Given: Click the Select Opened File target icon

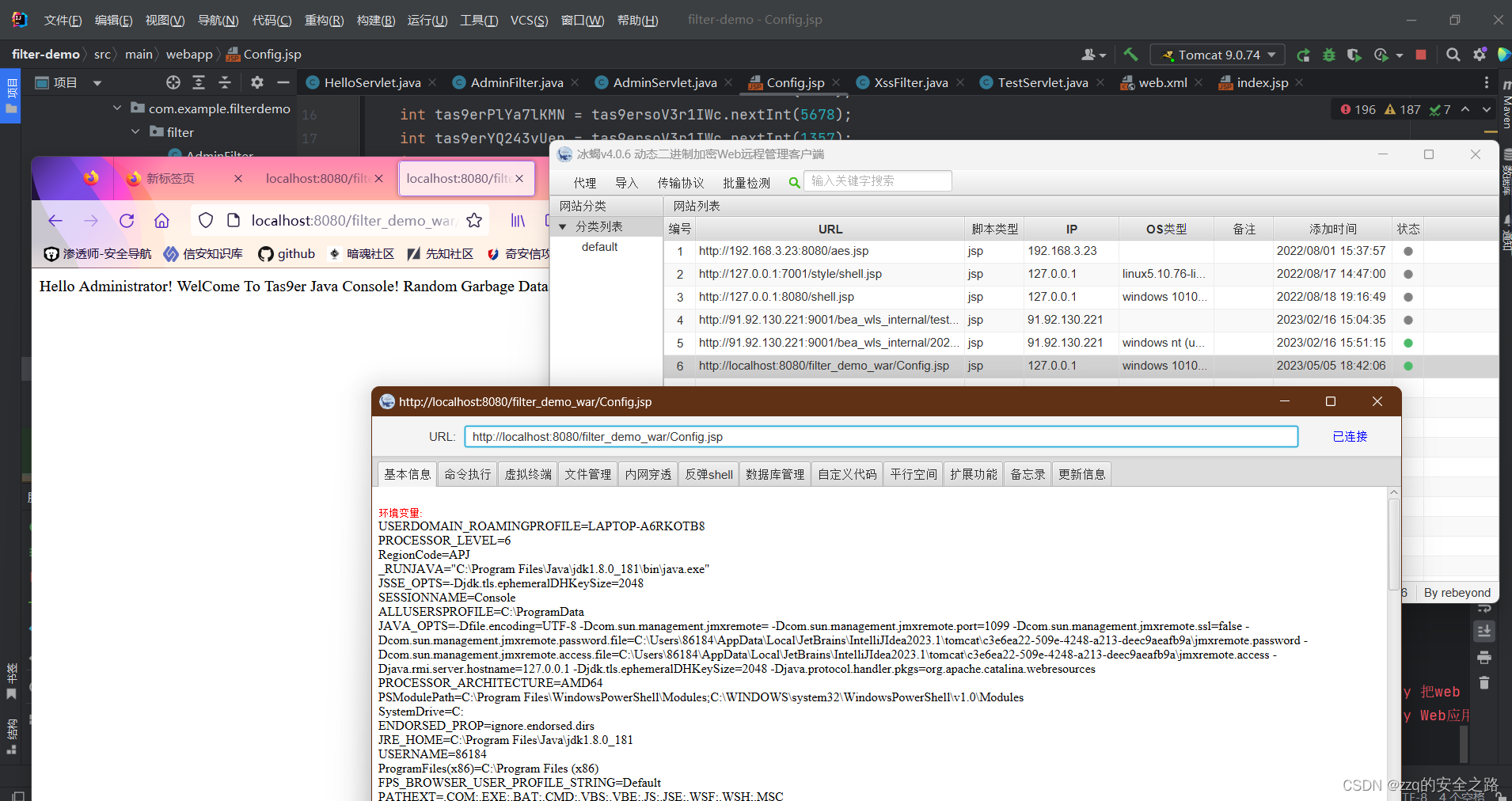Looking at the screenshot, I should point(173,82).
